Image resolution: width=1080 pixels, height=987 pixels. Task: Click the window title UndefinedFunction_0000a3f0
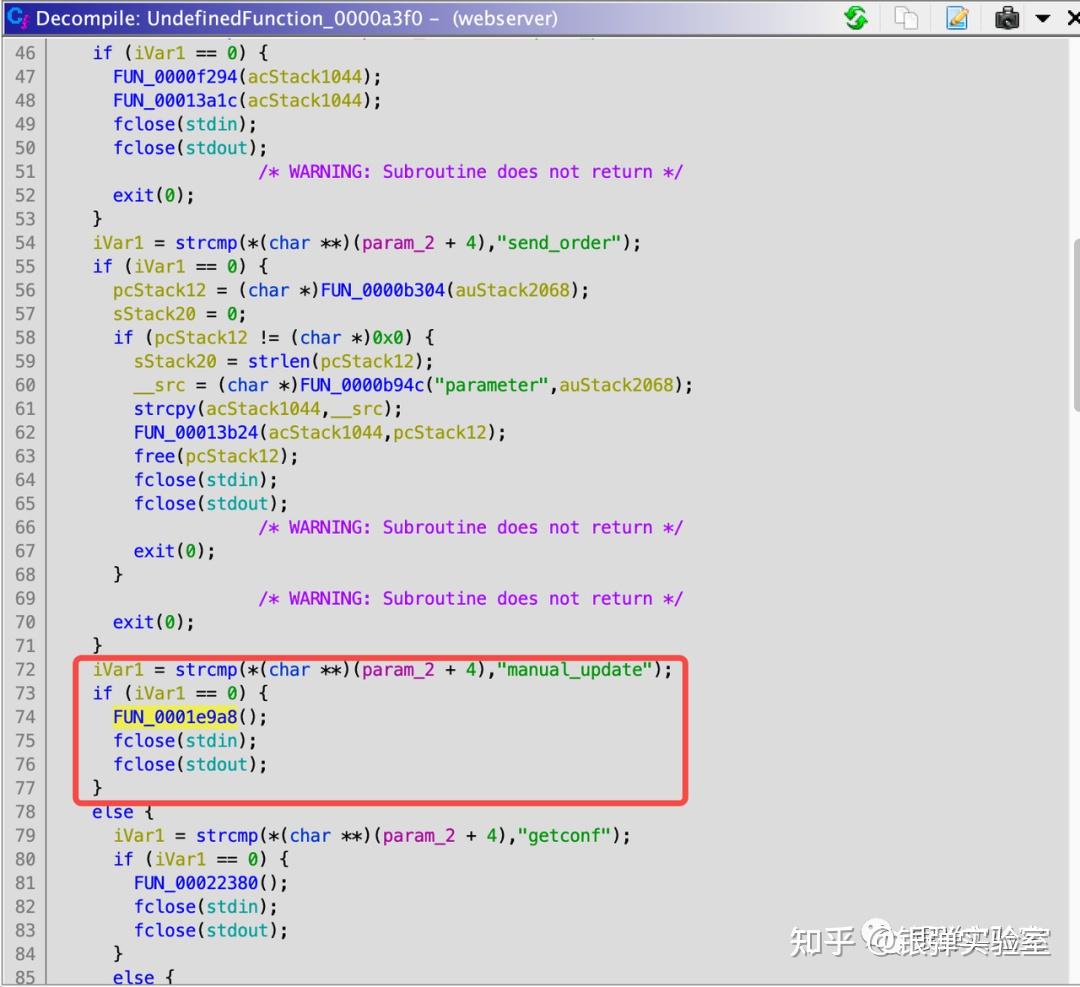click(x=284, y=19)
